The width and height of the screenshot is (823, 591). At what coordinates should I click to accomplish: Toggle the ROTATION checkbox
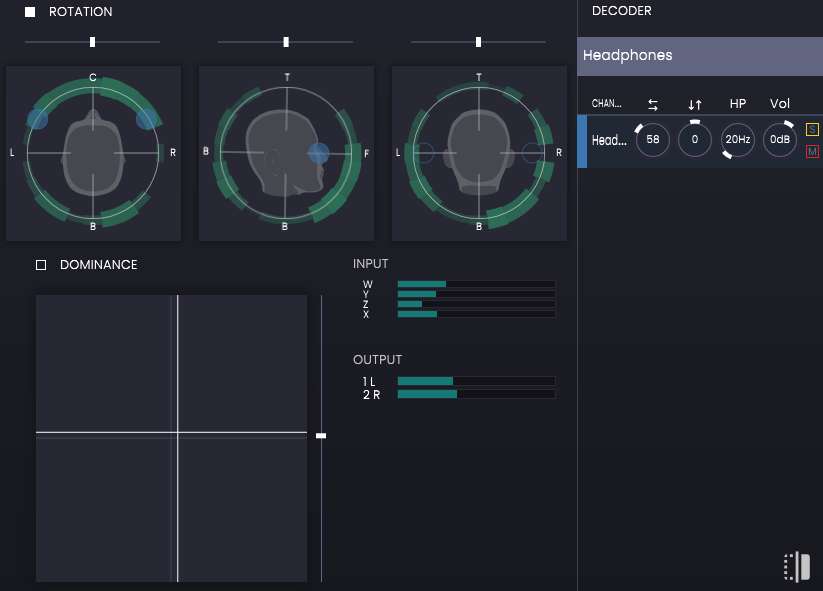[30, 12]
